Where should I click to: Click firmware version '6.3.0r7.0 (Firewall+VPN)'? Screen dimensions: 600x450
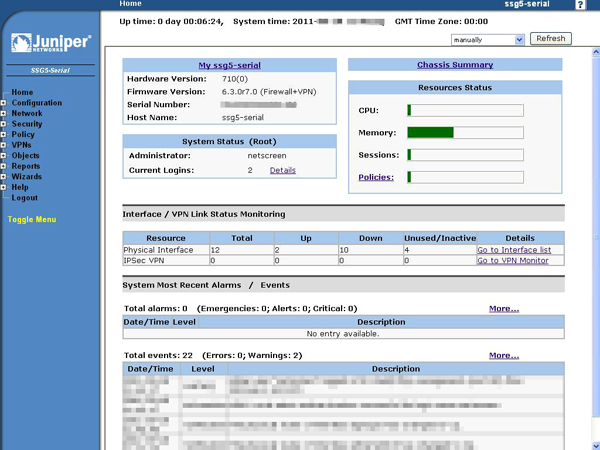(x=269, y=92)
